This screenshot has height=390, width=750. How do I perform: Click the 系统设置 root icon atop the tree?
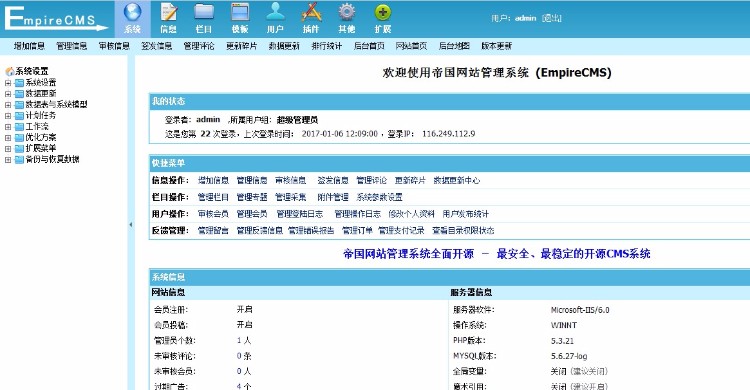[10, 71]
